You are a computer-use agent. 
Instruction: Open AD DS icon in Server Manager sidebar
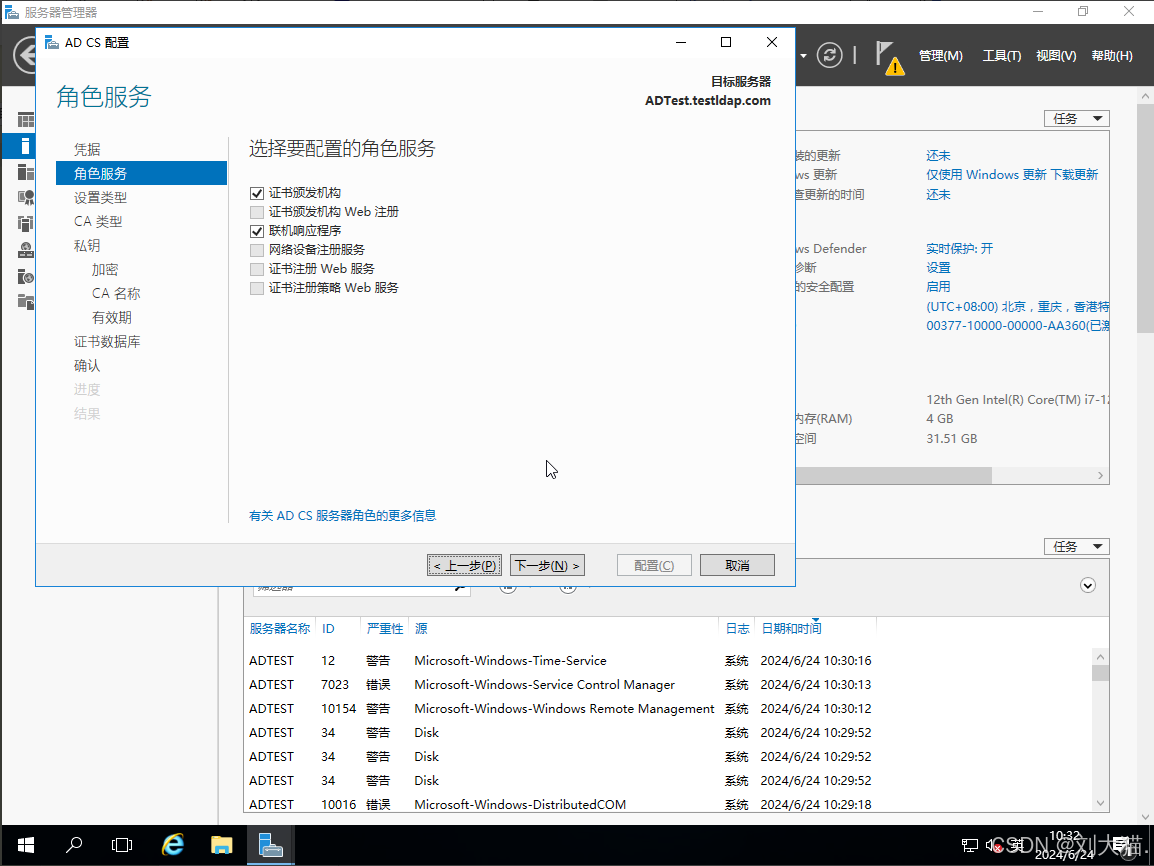[x=26, y=224]
